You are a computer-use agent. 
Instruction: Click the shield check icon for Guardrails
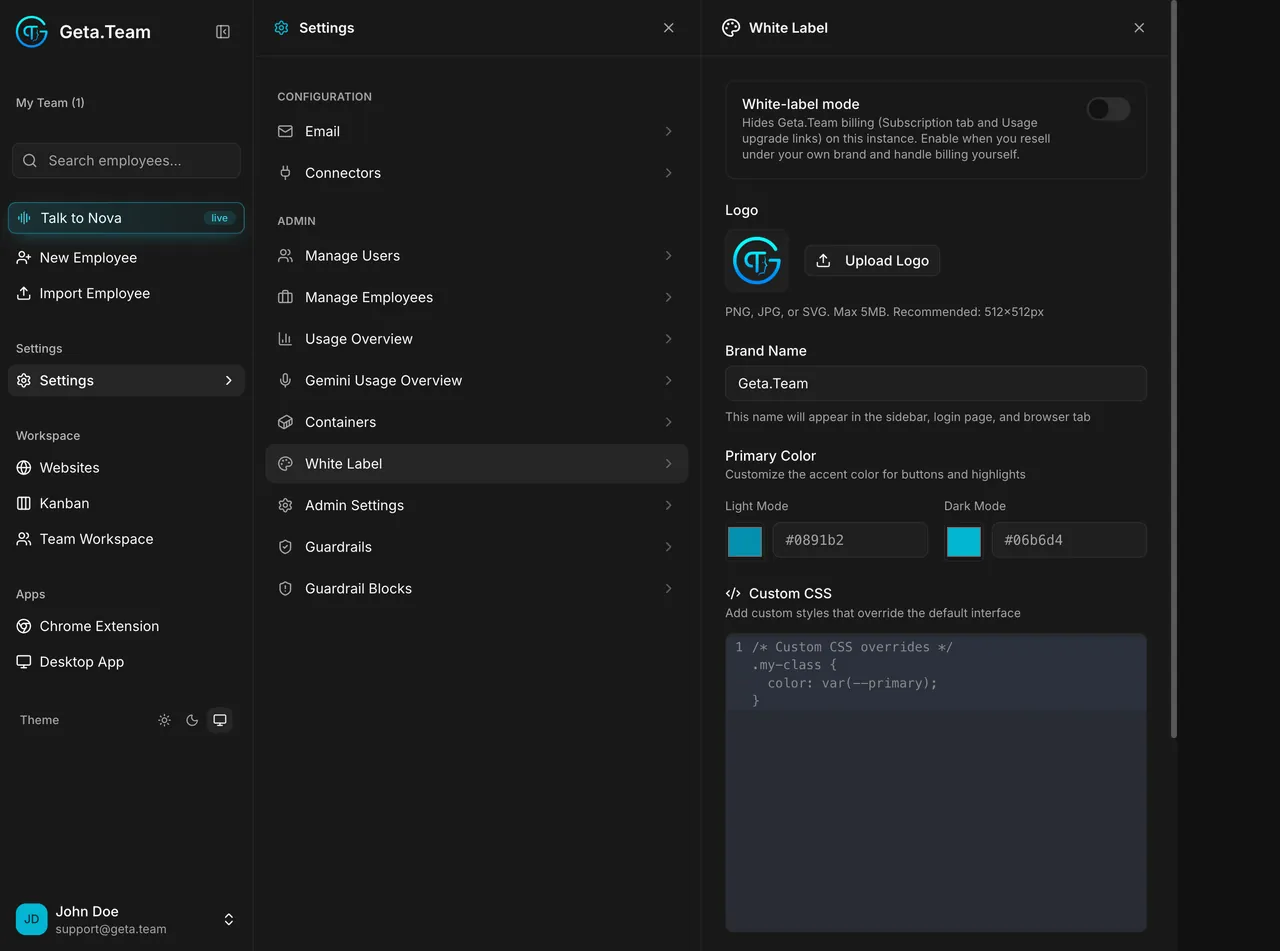click(x=285, y=547)
